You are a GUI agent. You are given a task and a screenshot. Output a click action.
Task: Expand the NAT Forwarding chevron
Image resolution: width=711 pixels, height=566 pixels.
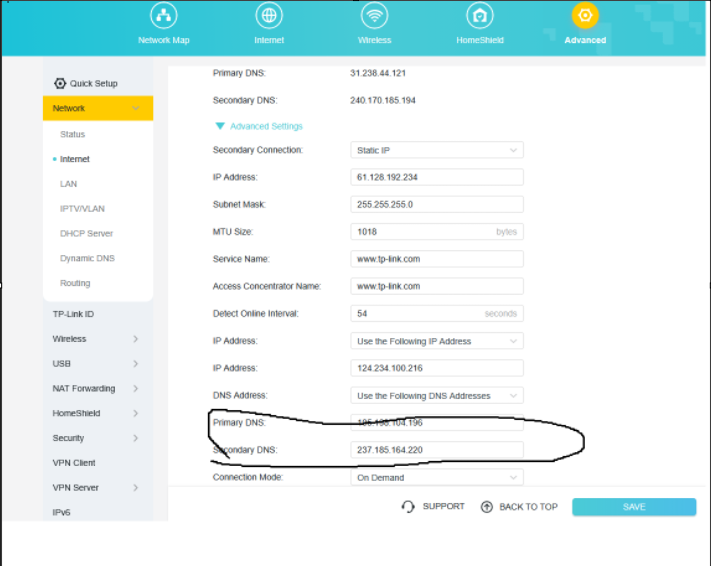tap(136, 388)
